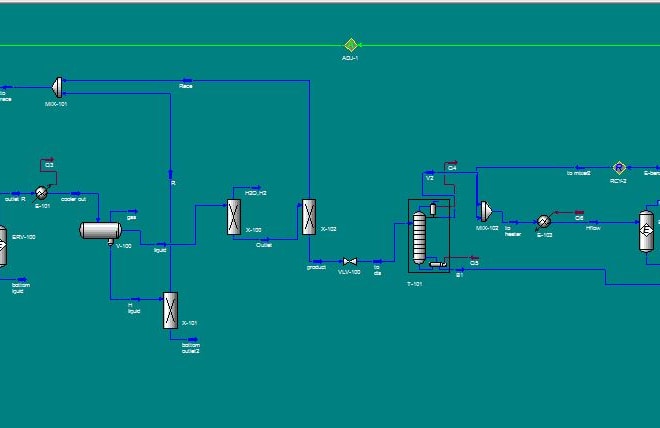Select the MIX-101 mixer unit

[x=57, y=87]
